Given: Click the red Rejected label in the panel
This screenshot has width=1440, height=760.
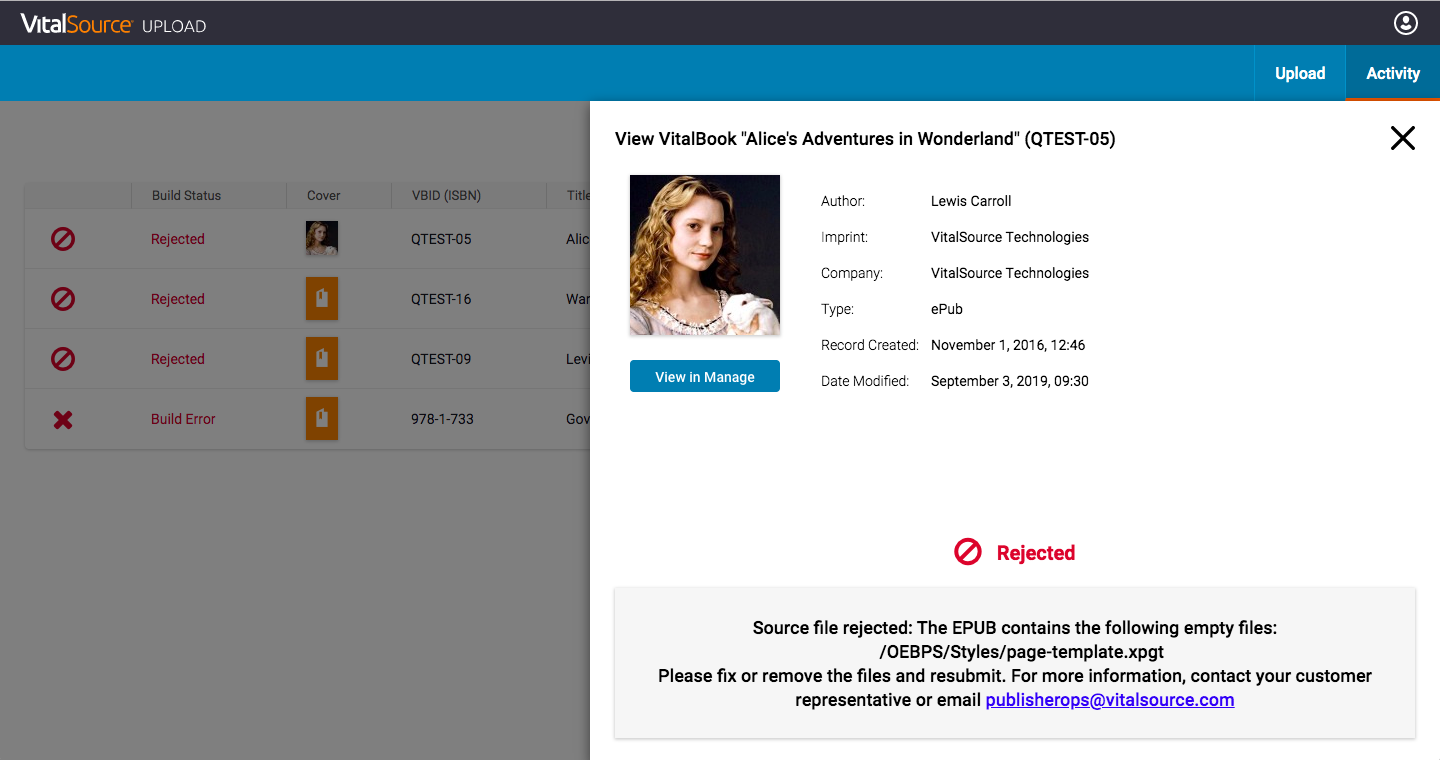Looking at the screenshot, I should coord(1036,553).
